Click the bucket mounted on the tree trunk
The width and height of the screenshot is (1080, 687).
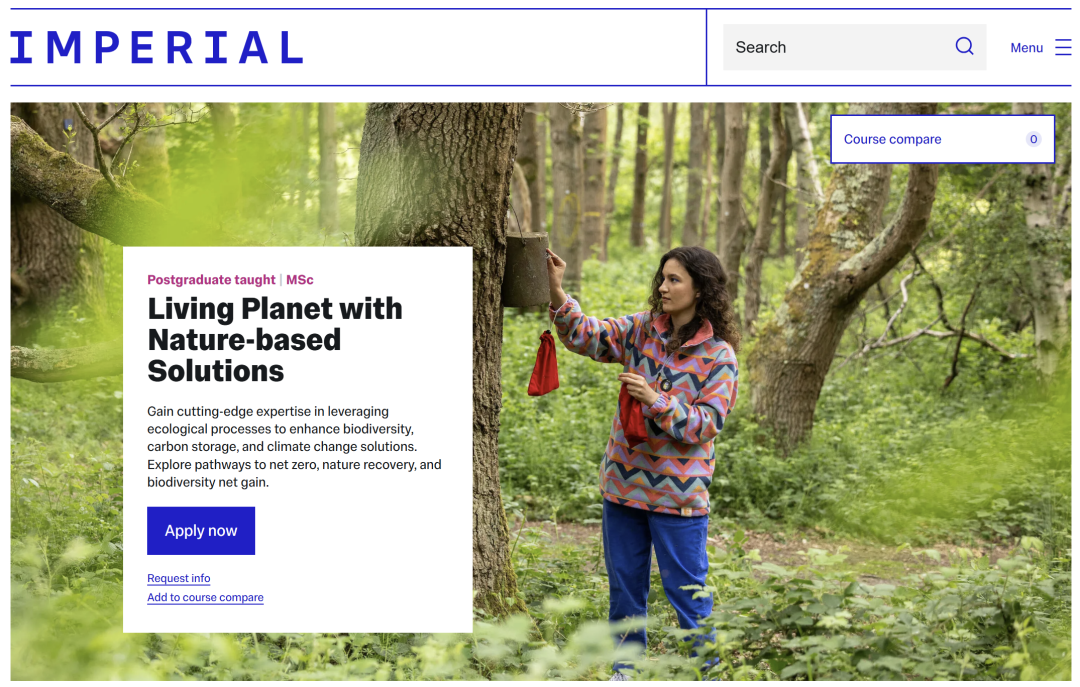point(526,270)
